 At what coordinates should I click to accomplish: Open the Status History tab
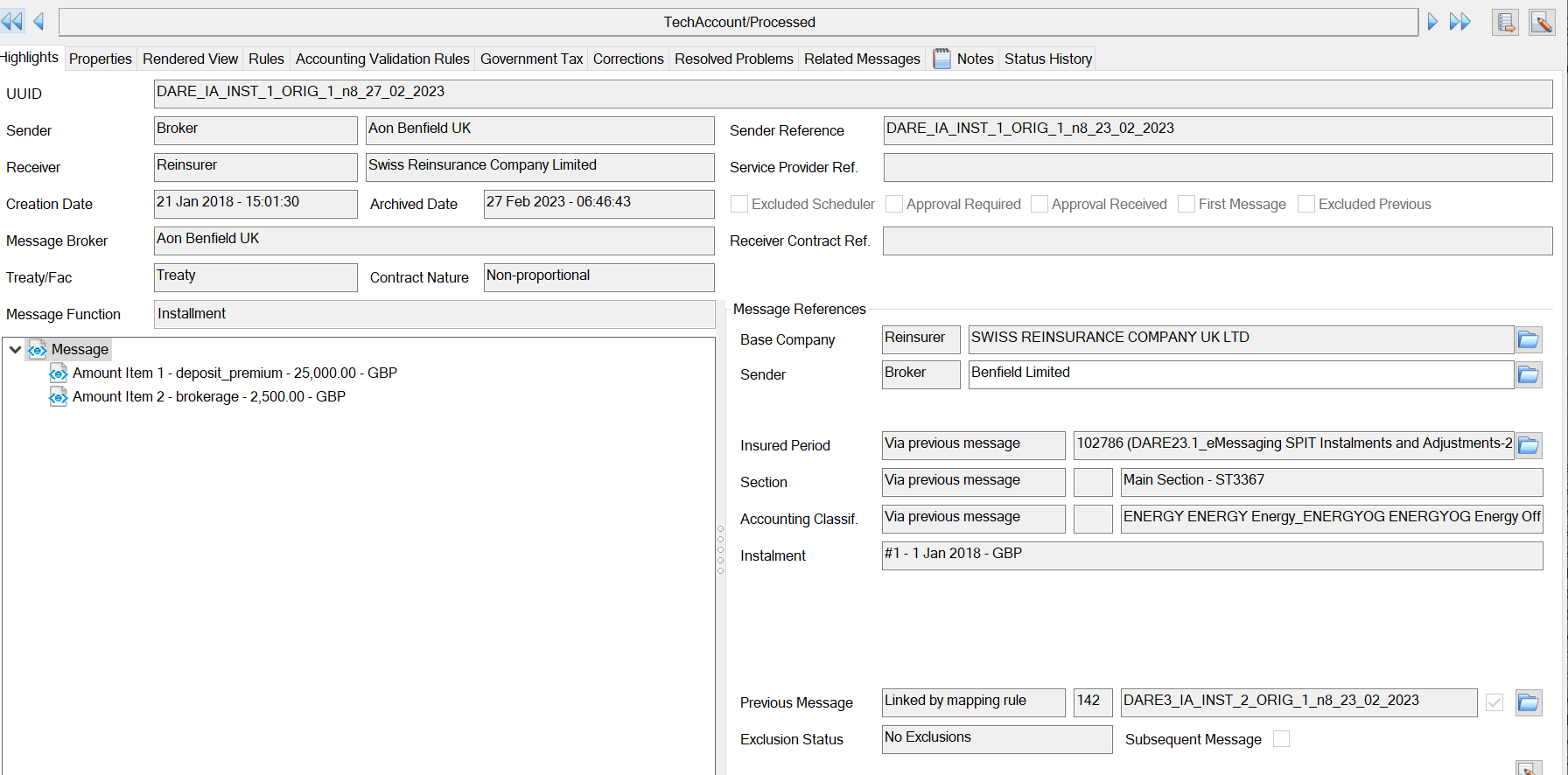1047,59
